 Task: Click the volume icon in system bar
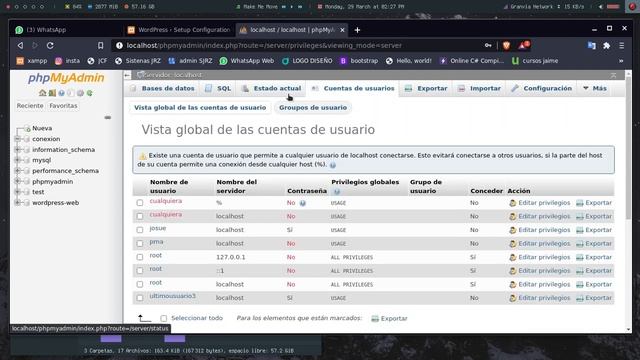(601, 7)
